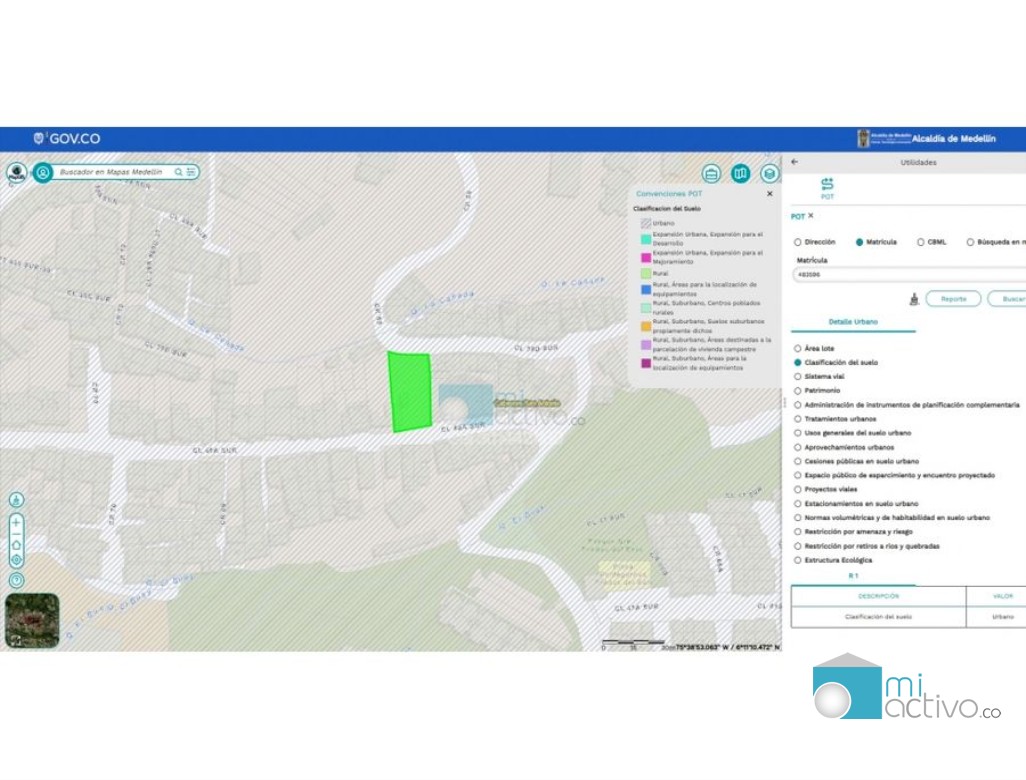1026x780 pixels.
Task: Choose the Sistema vial radio option
Action: pos(797,377)
